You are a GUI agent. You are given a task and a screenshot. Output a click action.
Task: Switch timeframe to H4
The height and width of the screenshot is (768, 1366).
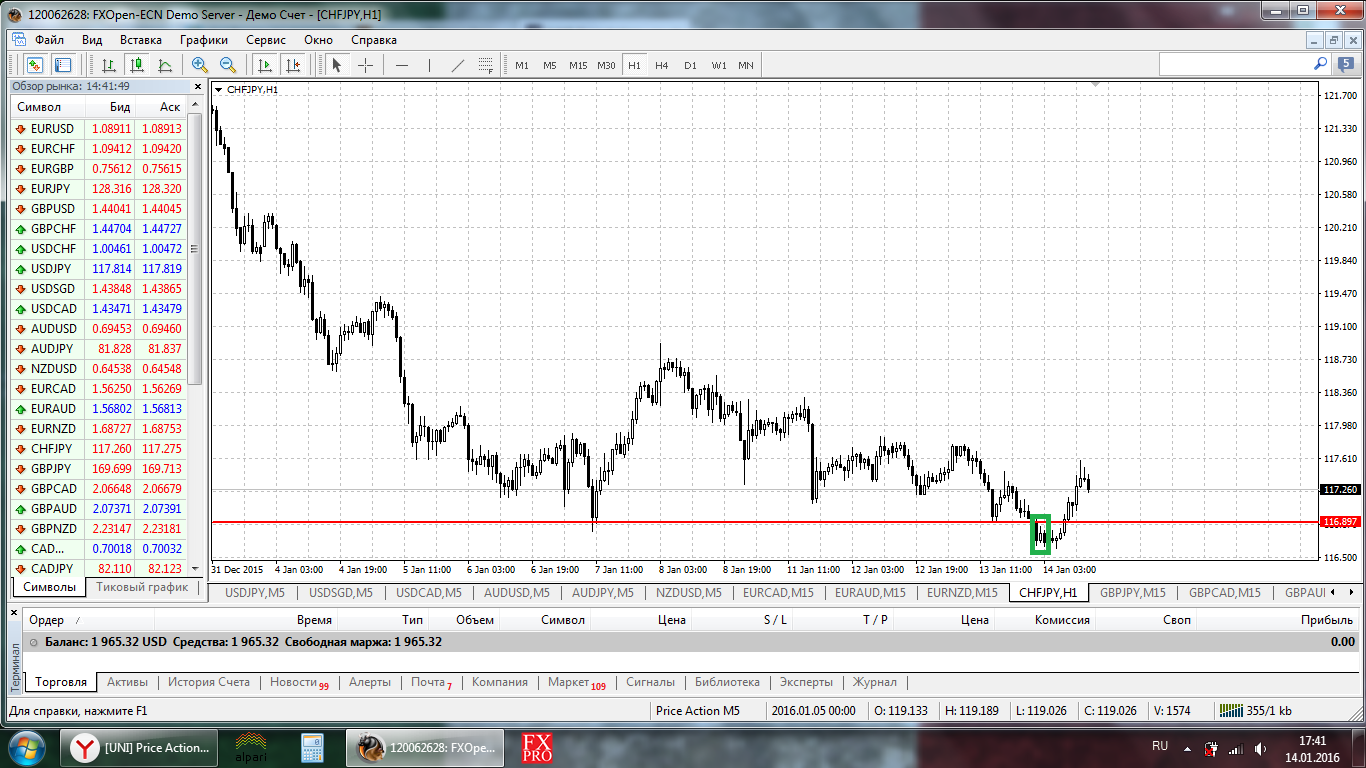click(662, 65)
